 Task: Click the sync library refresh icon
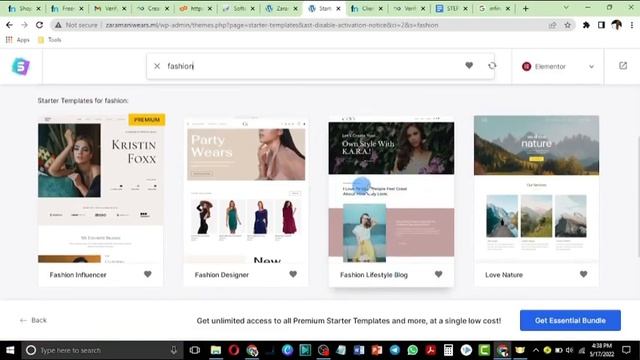click(x=492, y=65)
